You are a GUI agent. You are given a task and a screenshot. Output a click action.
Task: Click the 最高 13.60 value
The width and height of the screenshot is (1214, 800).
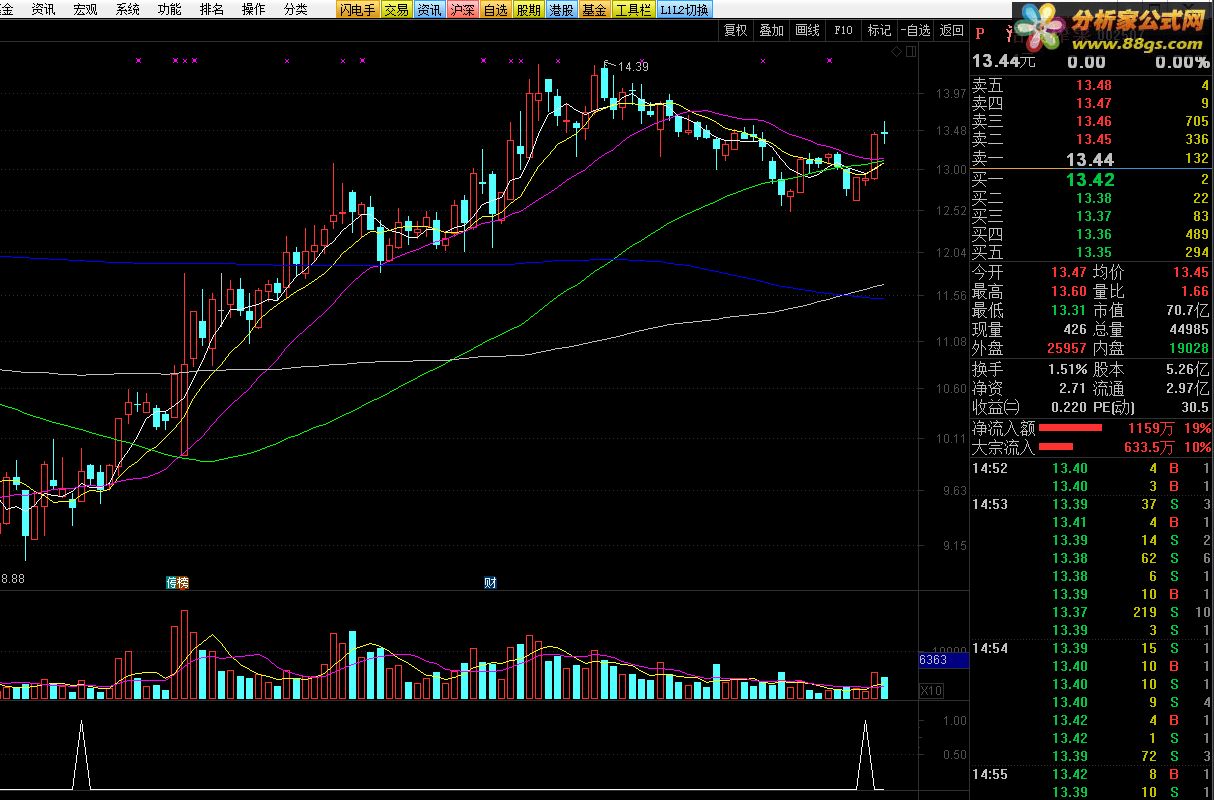(x=1069, y=292)
